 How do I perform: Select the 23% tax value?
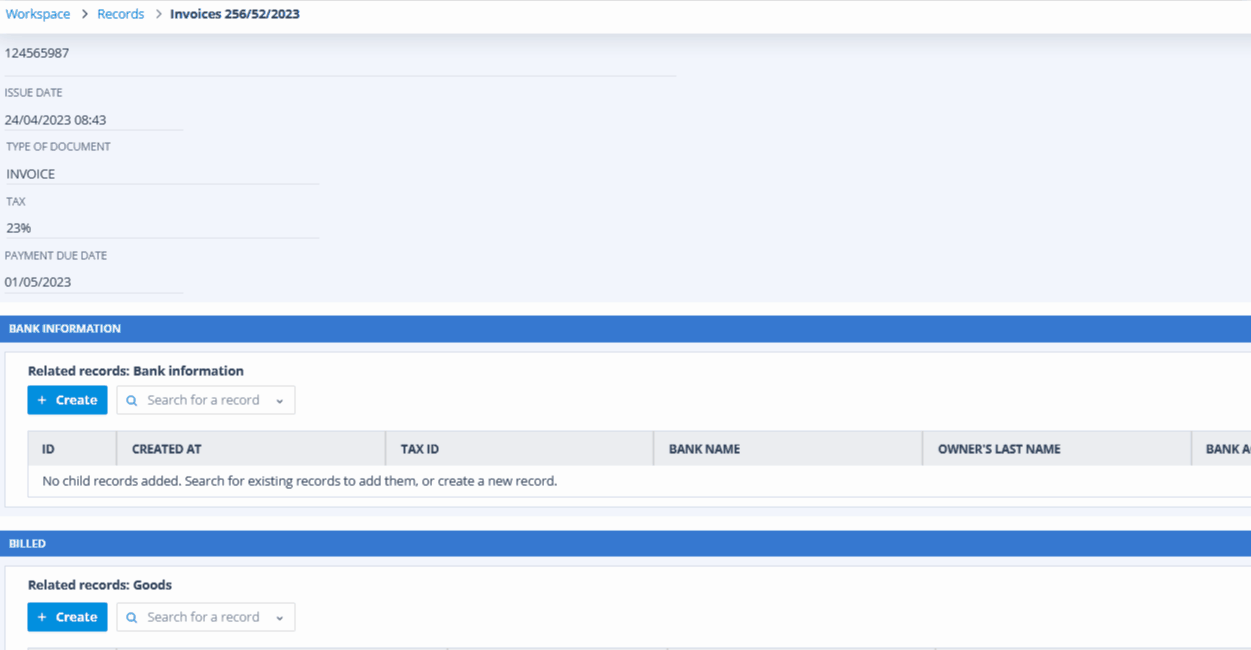pyautogui.click(x=19, y=228)
